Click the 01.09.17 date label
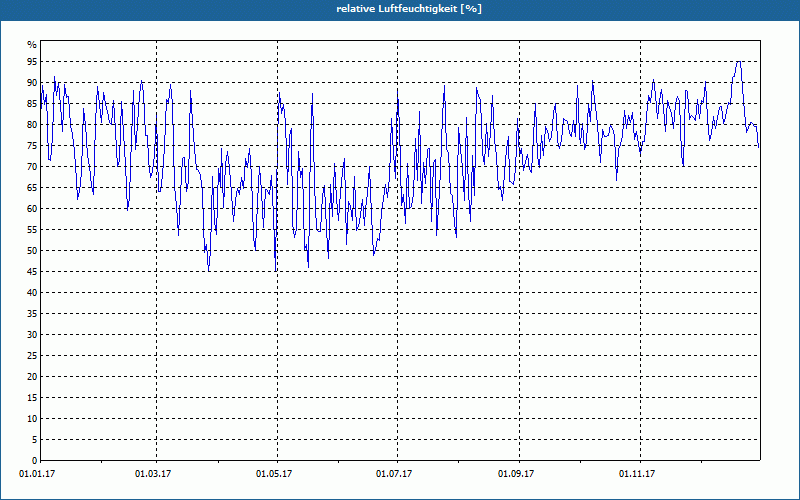800x500 pixels. coord(516,473)
